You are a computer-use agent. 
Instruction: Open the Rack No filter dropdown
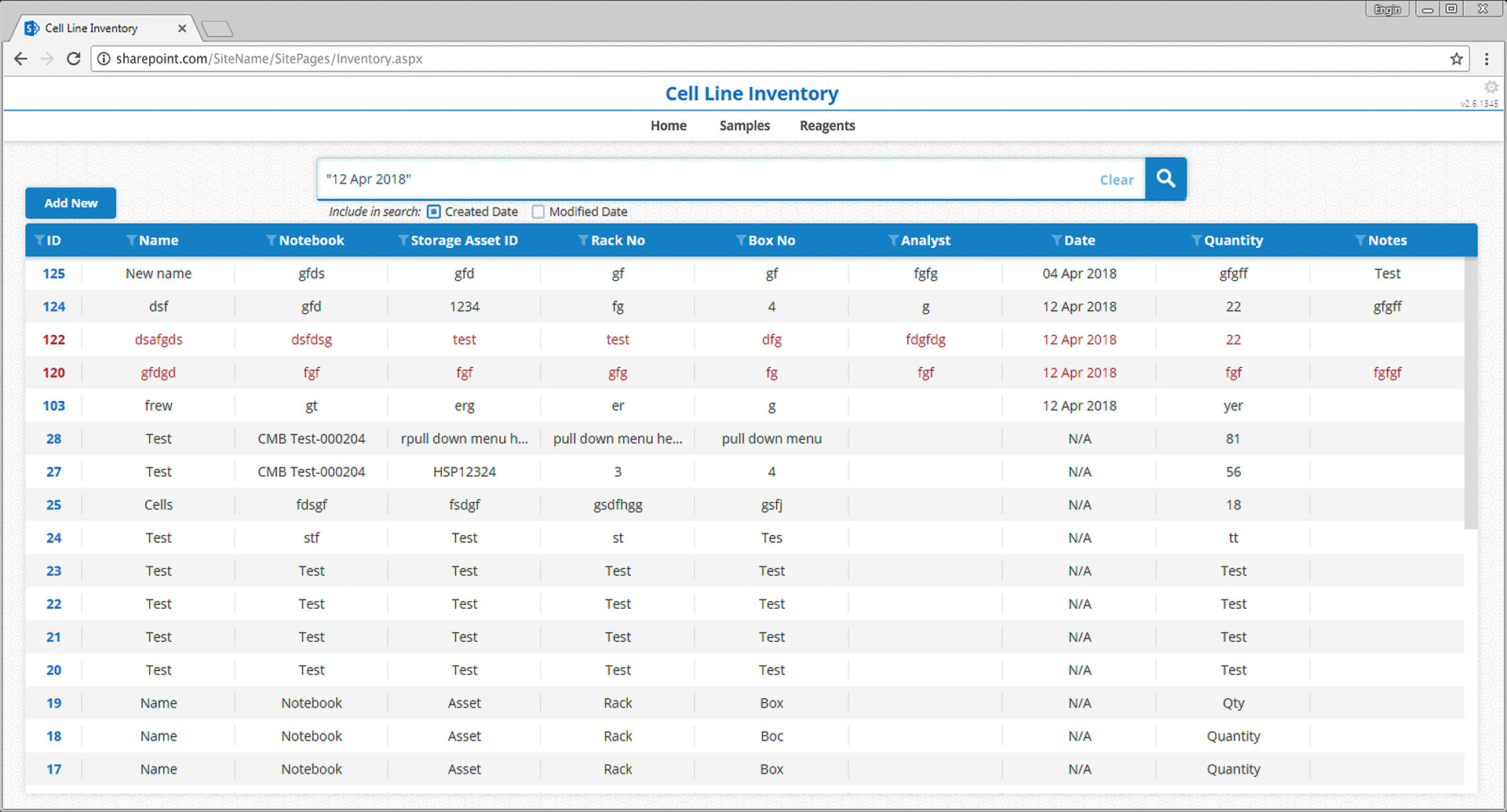point(583,240)
